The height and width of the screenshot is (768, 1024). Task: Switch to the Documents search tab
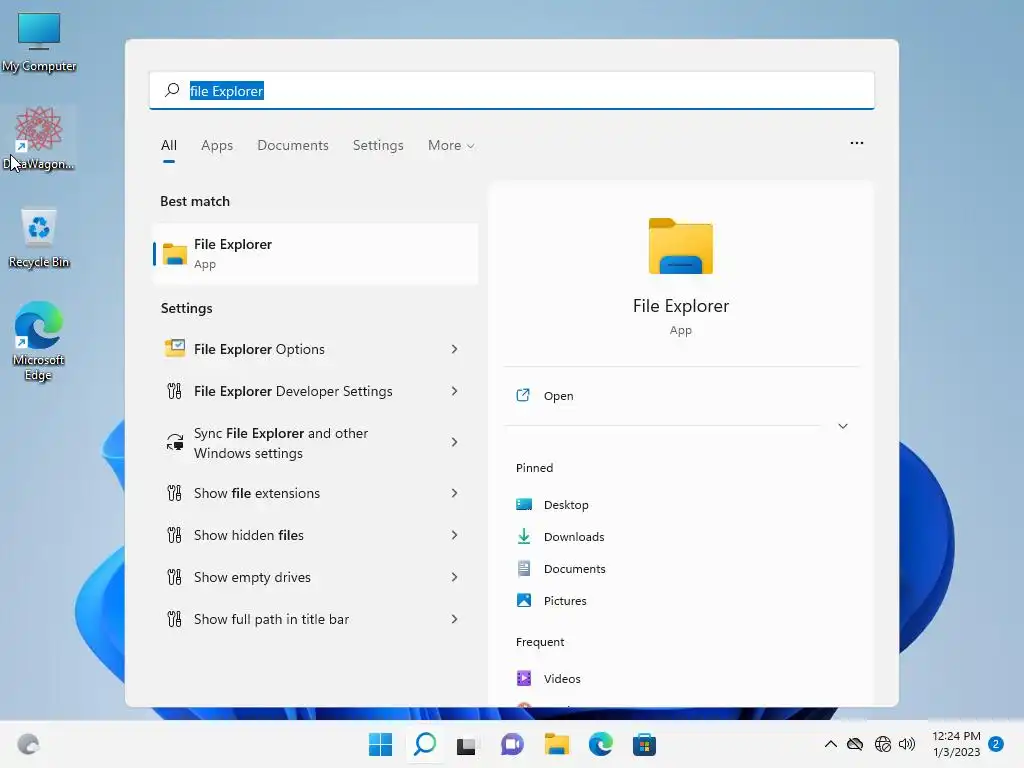293,145
